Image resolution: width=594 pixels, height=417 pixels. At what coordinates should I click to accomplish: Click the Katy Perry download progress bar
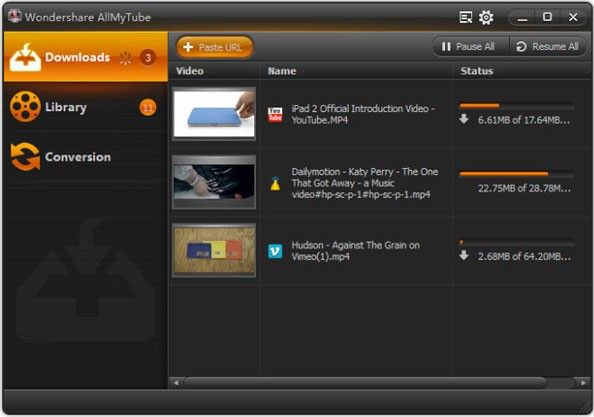click(x=517, y=174)
